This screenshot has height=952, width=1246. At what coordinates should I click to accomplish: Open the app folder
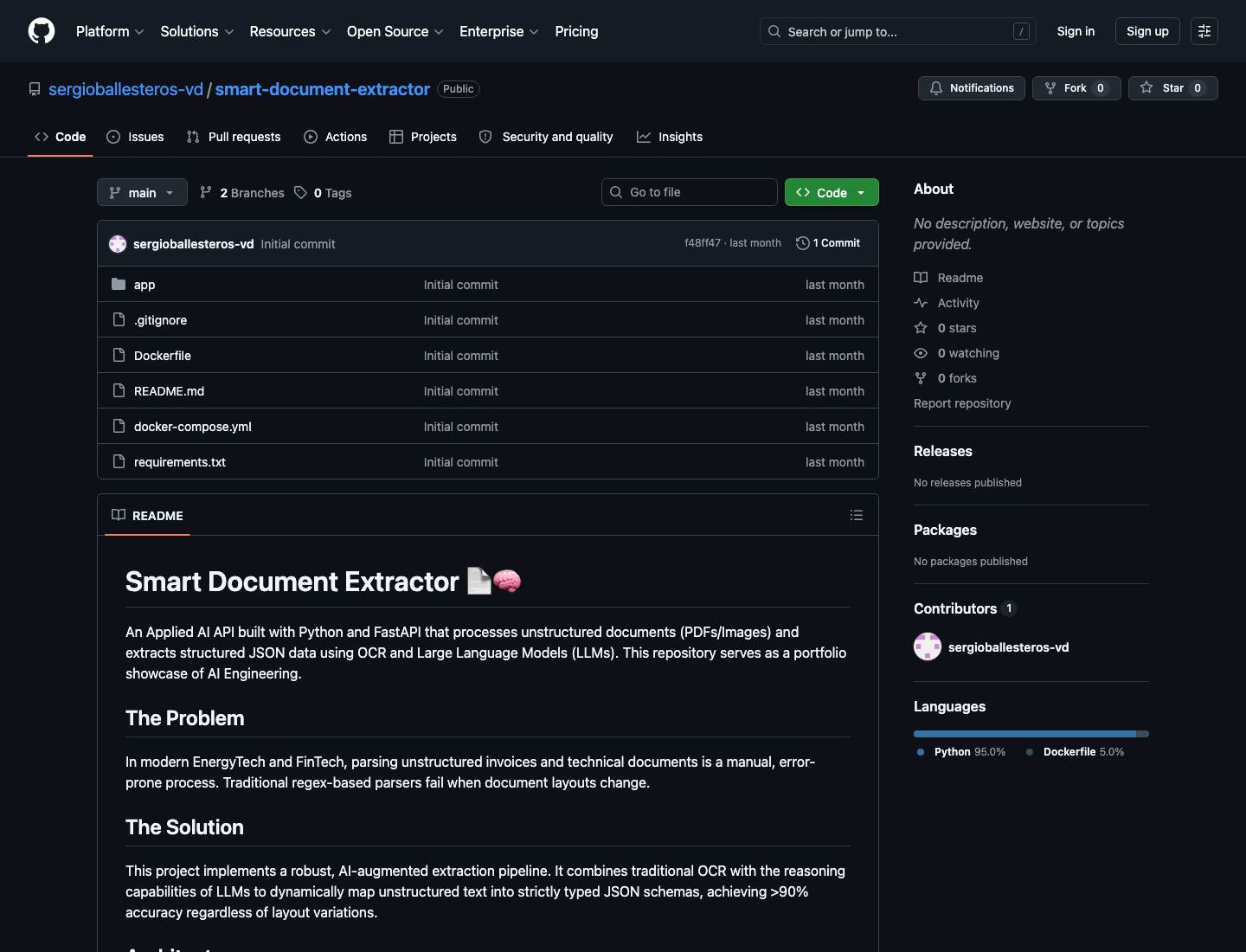click(x=145, y=285)
